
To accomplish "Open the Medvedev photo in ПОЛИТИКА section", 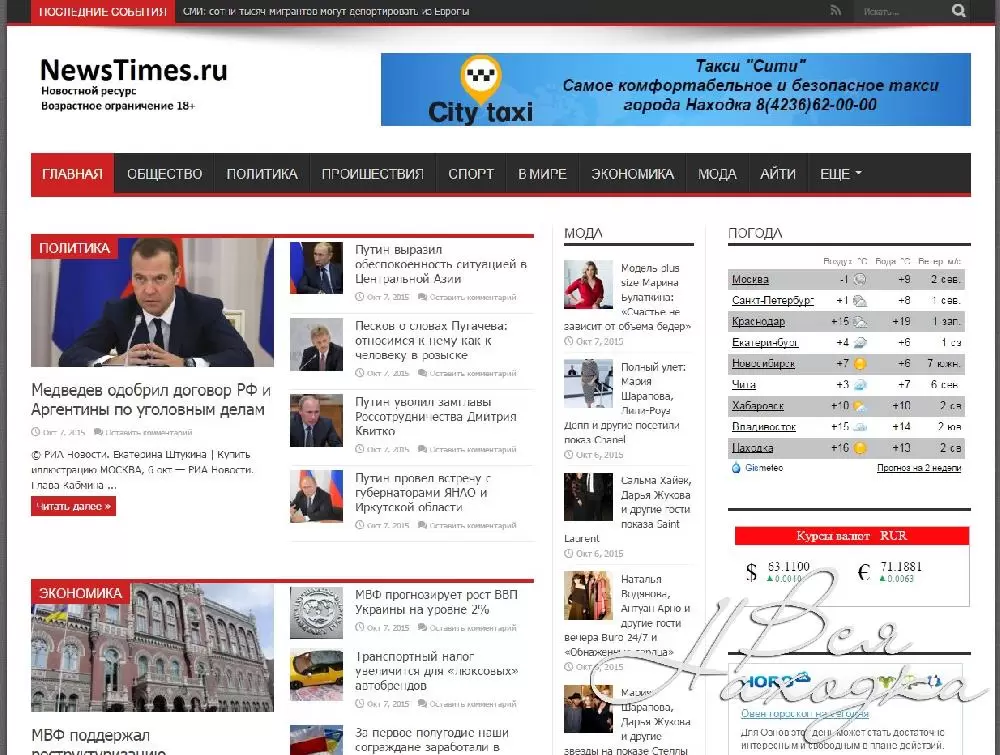I will tap(152, 303).
